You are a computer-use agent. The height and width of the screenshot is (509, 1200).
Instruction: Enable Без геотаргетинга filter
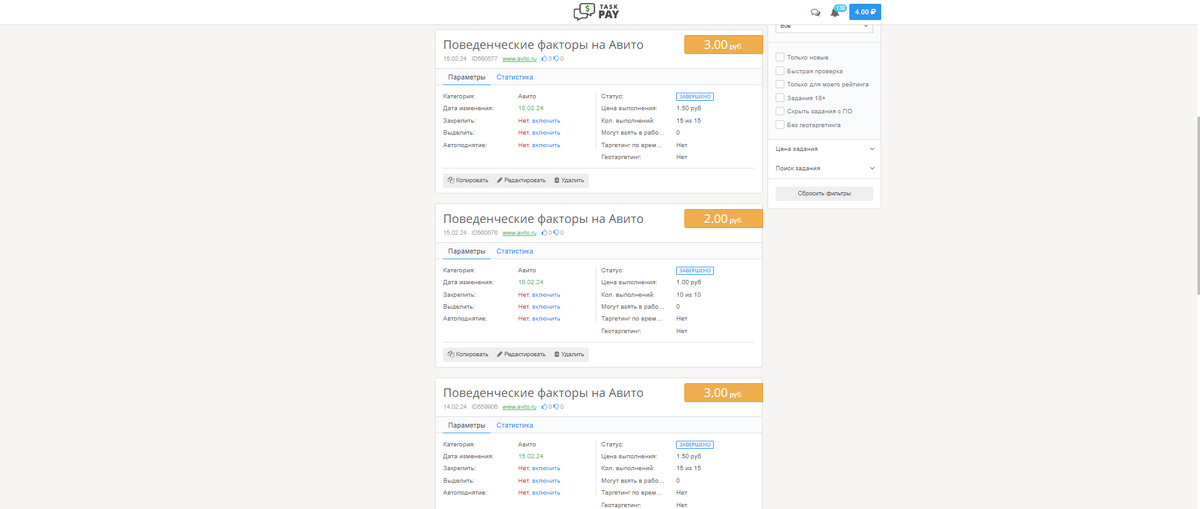pos(780,125)
